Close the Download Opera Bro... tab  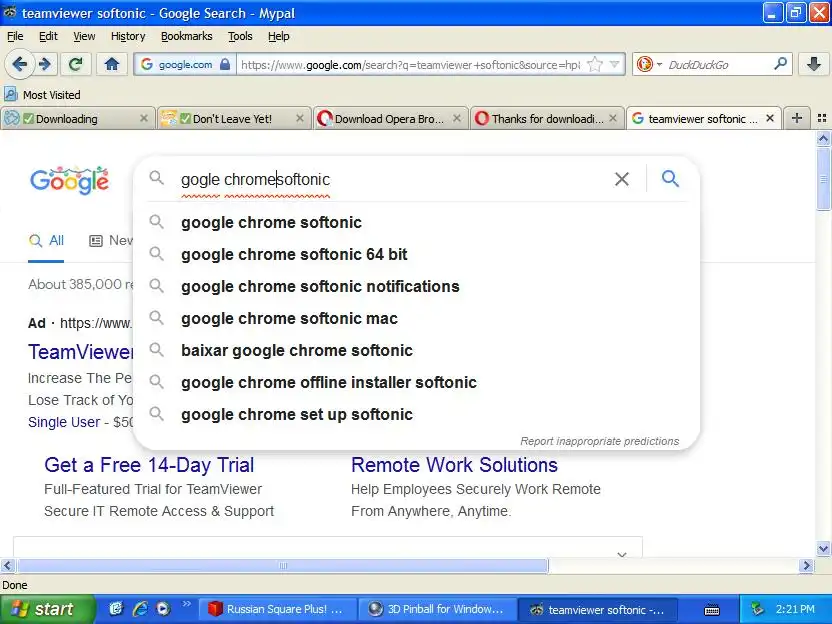tap(456, 118)
